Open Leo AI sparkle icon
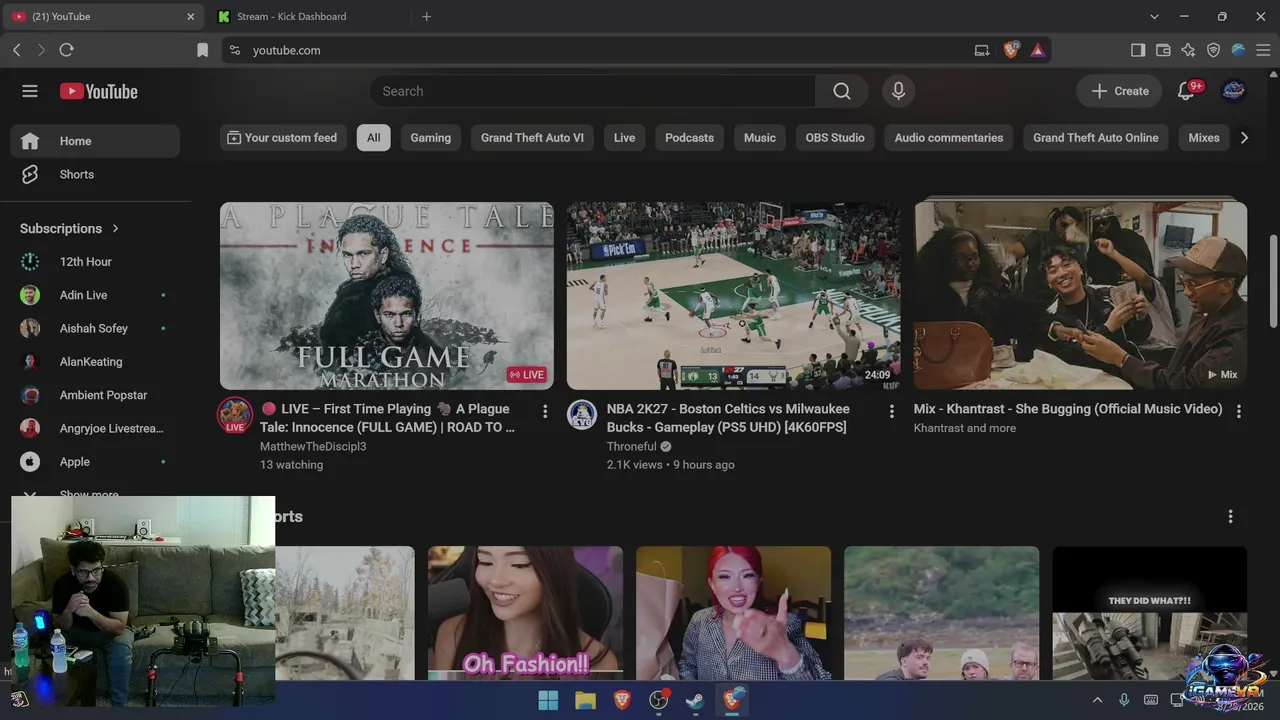This screenshot has width=1280, height=720. click(1188, 50)
